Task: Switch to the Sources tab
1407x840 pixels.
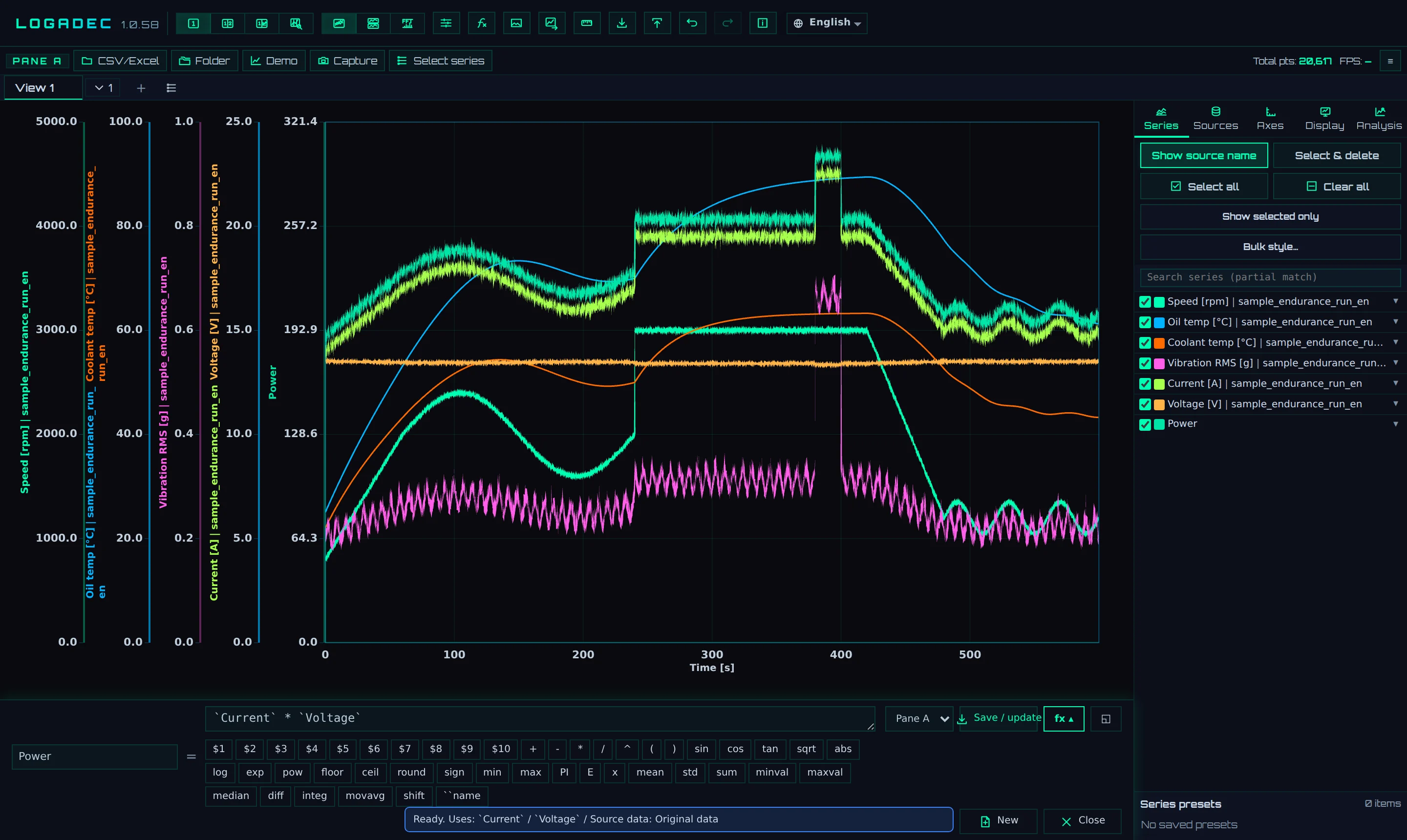Action: pos(1215,119)
